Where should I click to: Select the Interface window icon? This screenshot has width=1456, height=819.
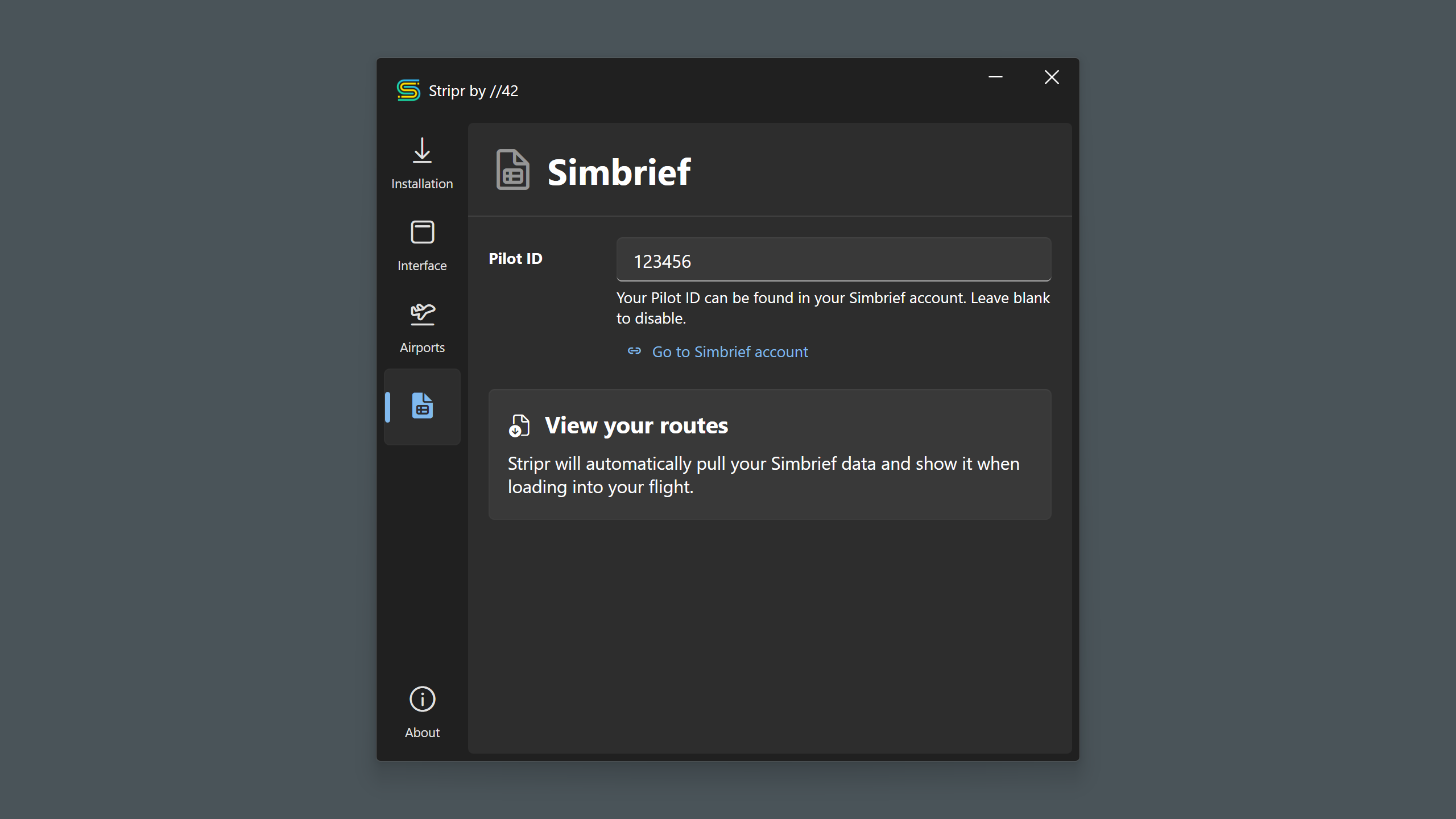[x=422, y=232]
